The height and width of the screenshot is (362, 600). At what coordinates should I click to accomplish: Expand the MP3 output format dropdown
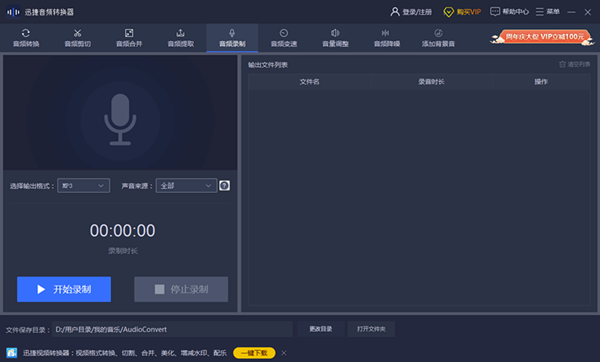[83, 186]
